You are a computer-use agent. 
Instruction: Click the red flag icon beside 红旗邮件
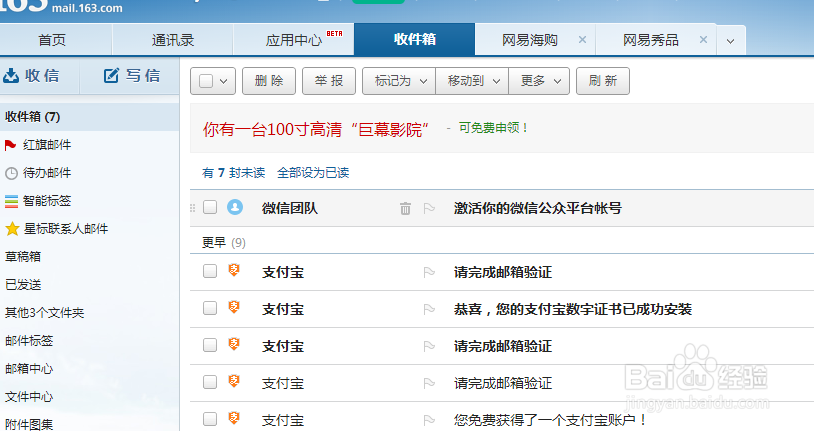(x=10, y=145)
